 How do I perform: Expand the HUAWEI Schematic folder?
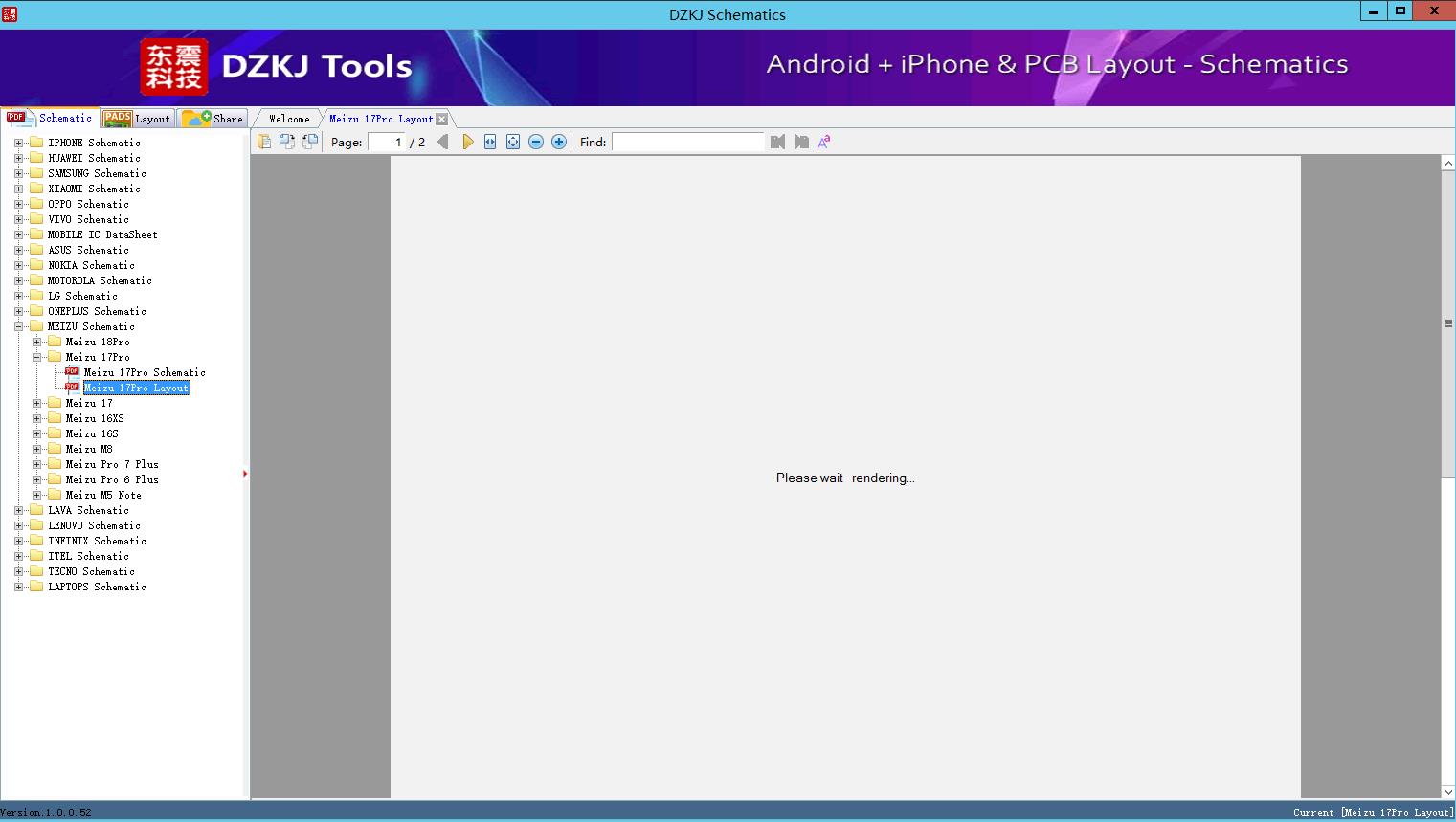[x=18, y=158]
